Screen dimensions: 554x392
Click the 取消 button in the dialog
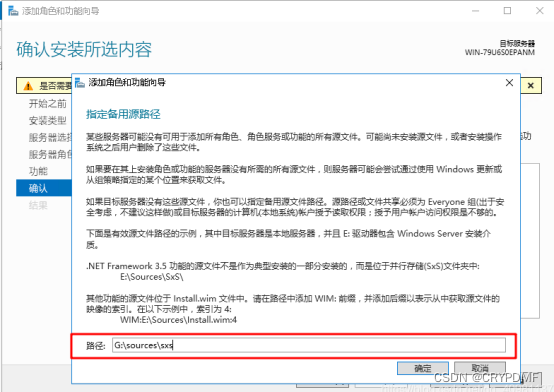480,368
